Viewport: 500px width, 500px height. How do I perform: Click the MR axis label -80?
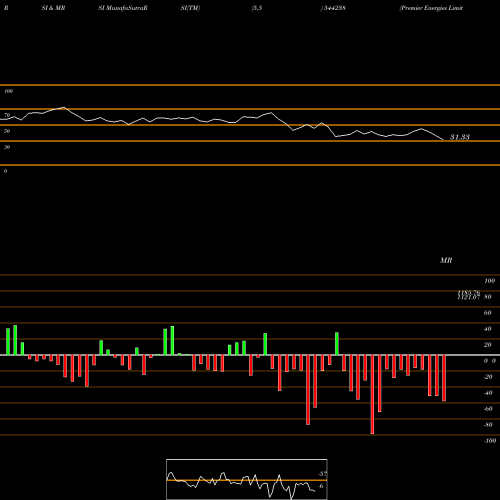(x=488, y=425)
